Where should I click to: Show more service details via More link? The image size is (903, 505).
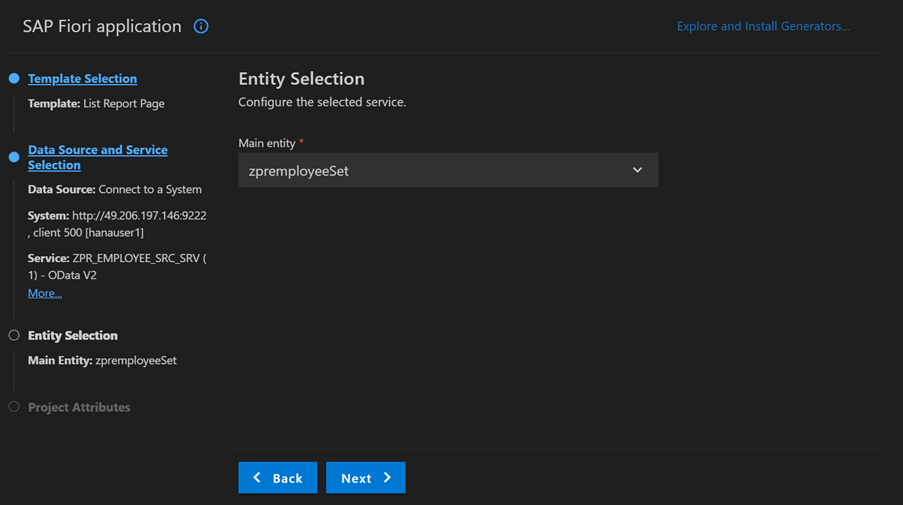pyautogui.click(x=45, y=293)
